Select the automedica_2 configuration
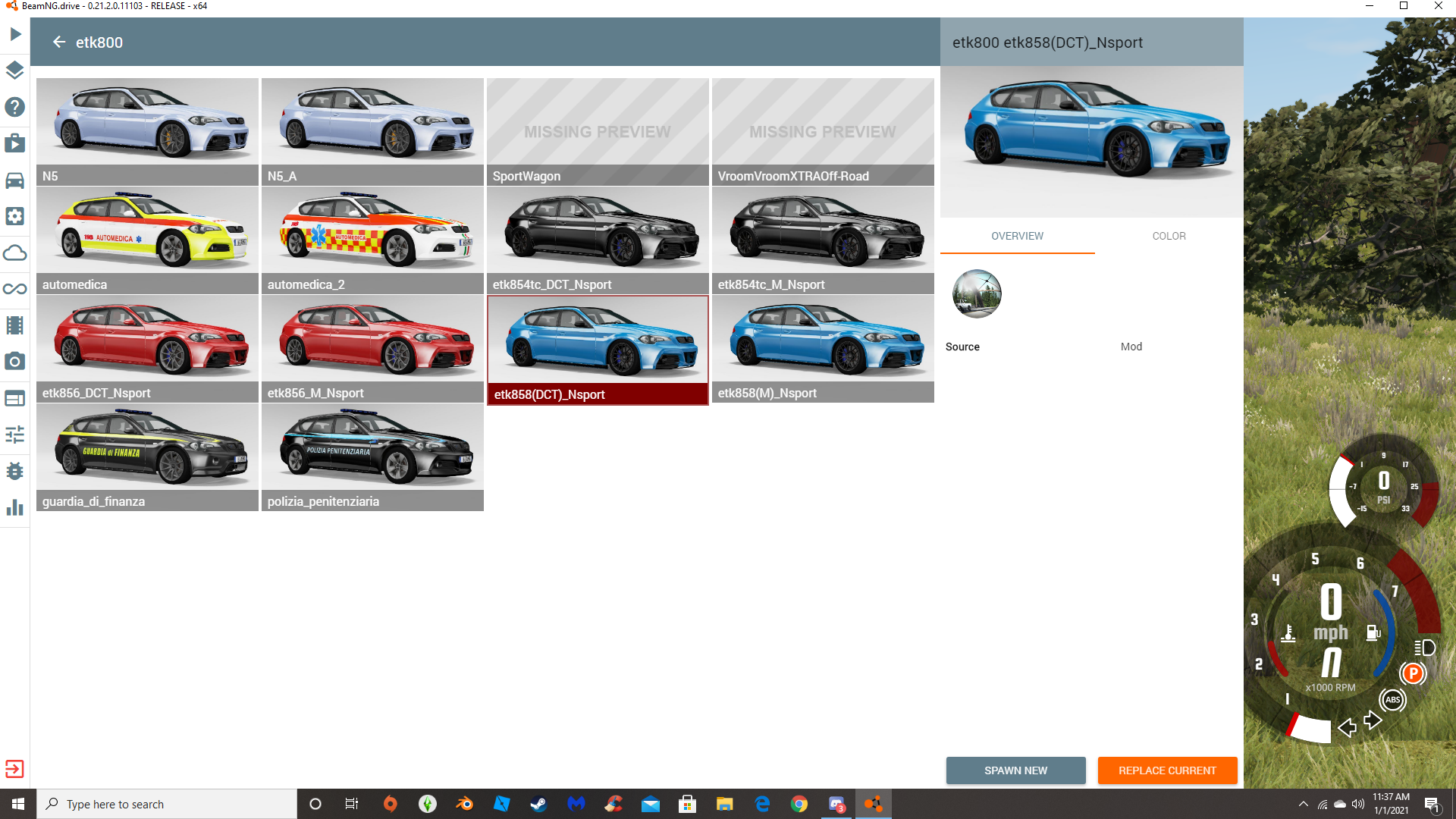This screenshot has height=819, width=1456. [372, 240]
